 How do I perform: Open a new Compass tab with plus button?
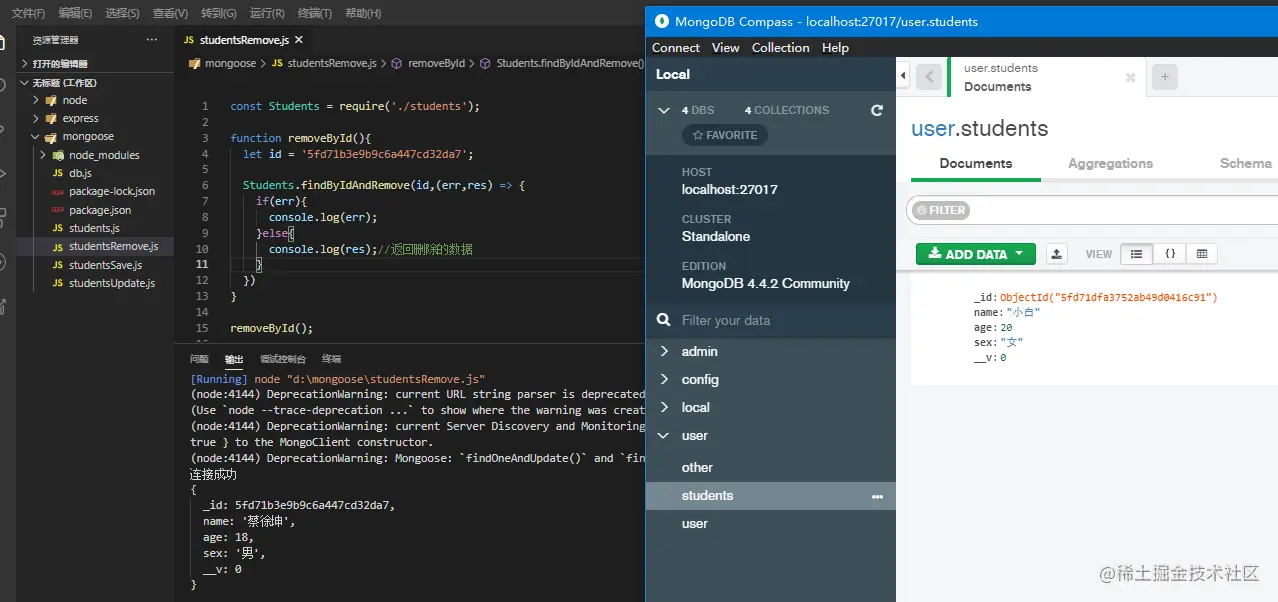tap(1165, 77)
